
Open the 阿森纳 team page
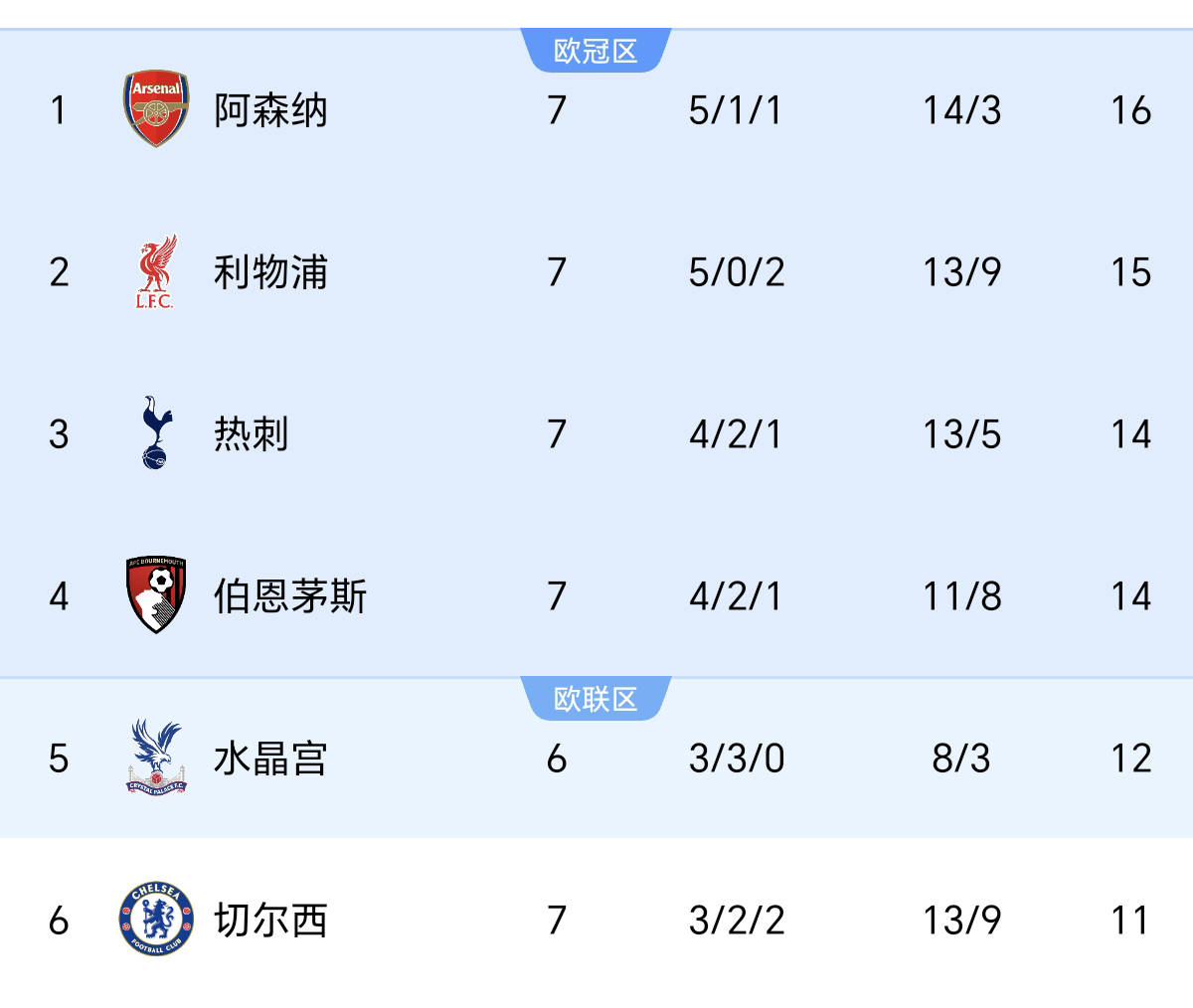[270, 110]
